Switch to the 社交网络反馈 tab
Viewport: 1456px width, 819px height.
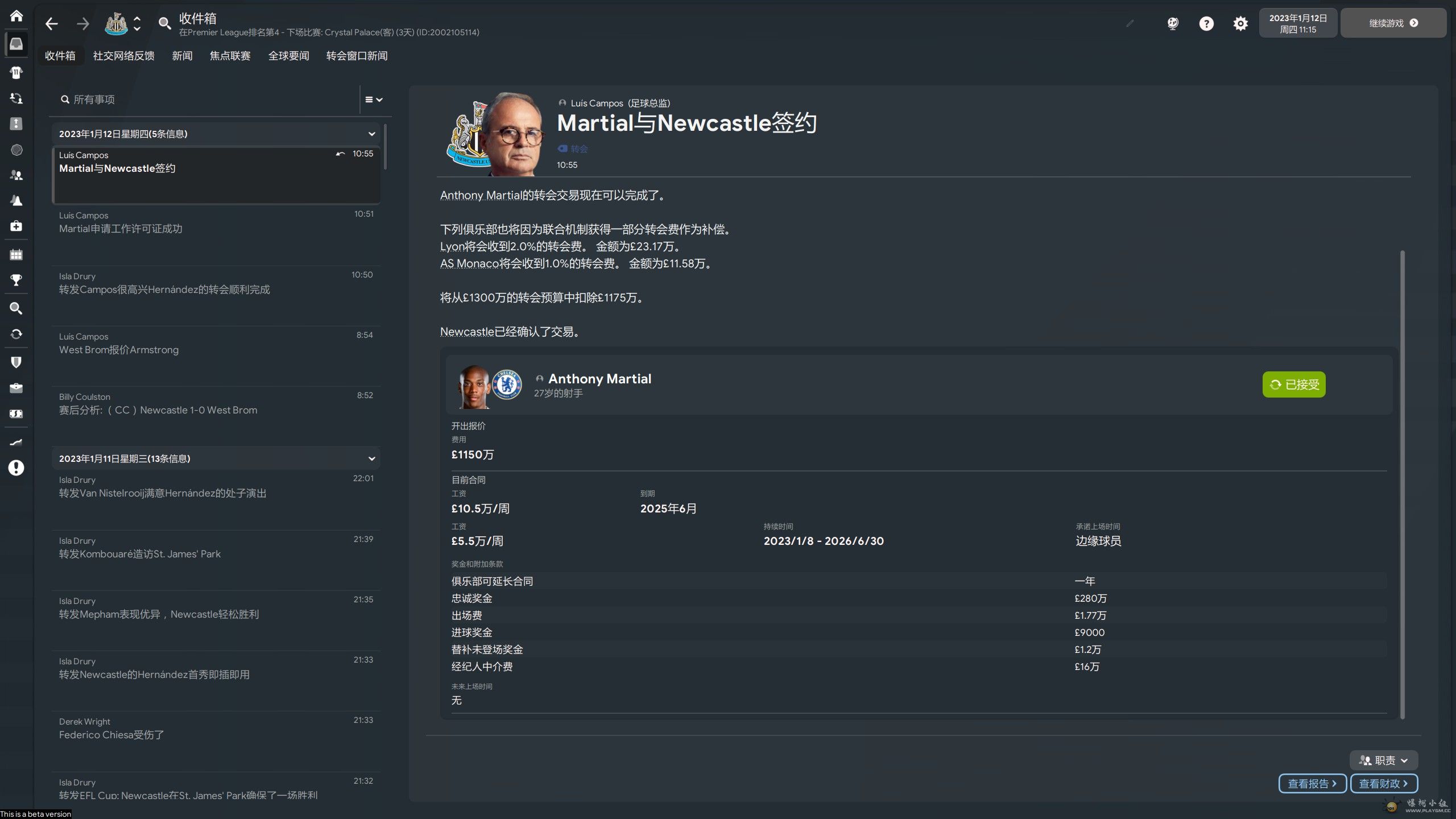[x=123, y=56]
